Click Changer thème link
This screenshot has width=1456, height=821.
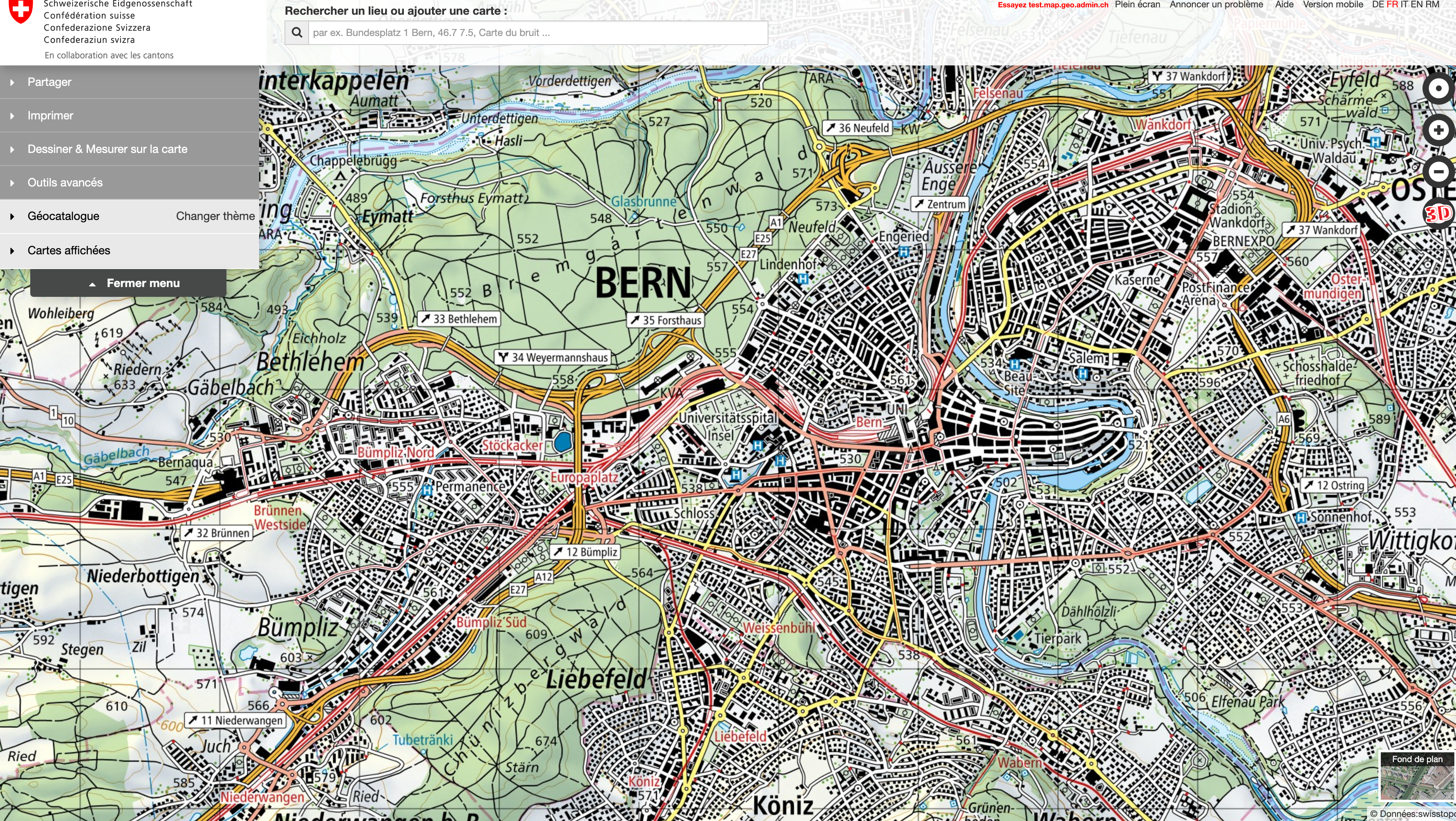tap(215, 217)
